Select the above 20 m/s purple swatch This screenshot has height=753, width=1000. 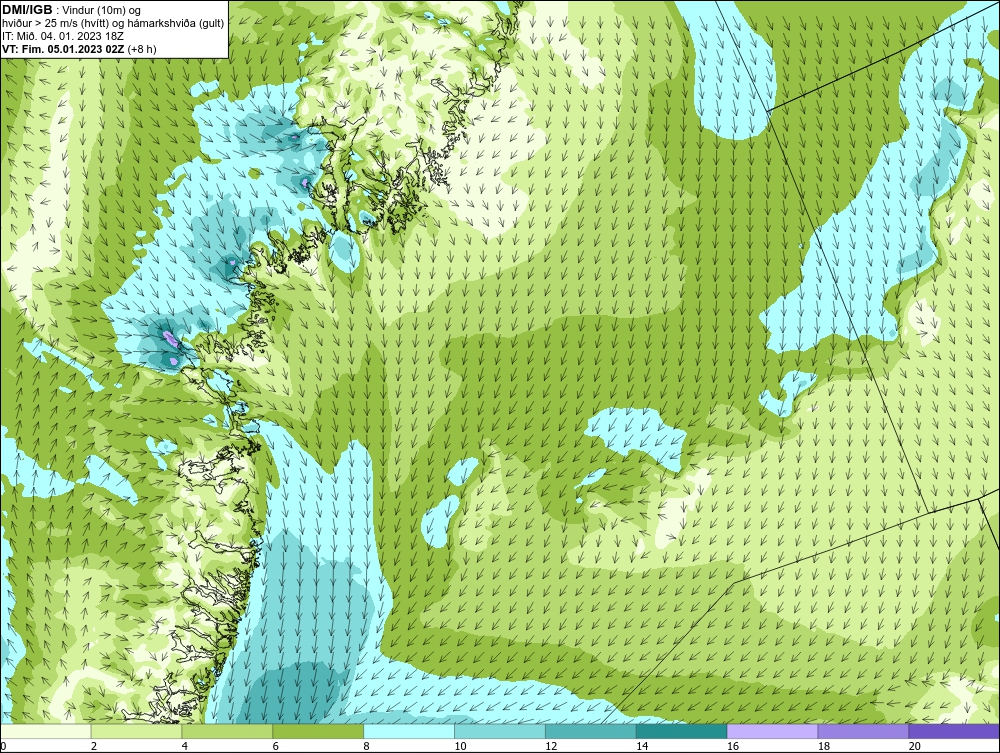tap(954, 731)
